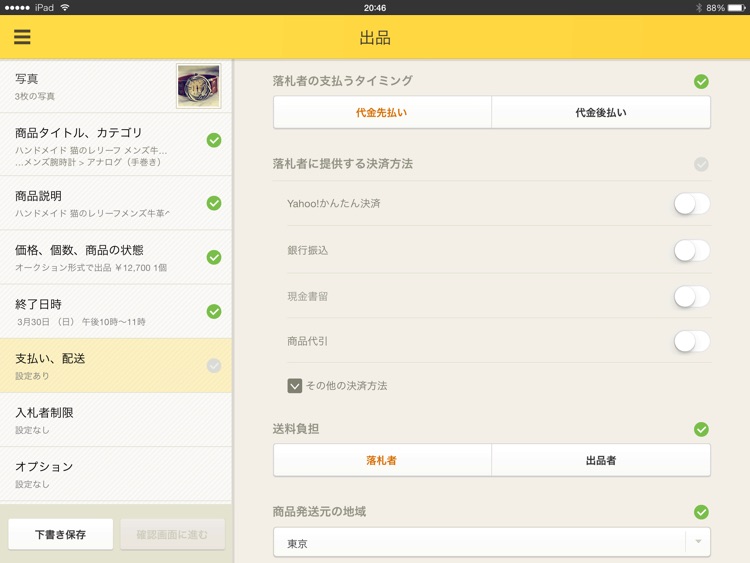Click the region dropdown arrow

[698, 542]
